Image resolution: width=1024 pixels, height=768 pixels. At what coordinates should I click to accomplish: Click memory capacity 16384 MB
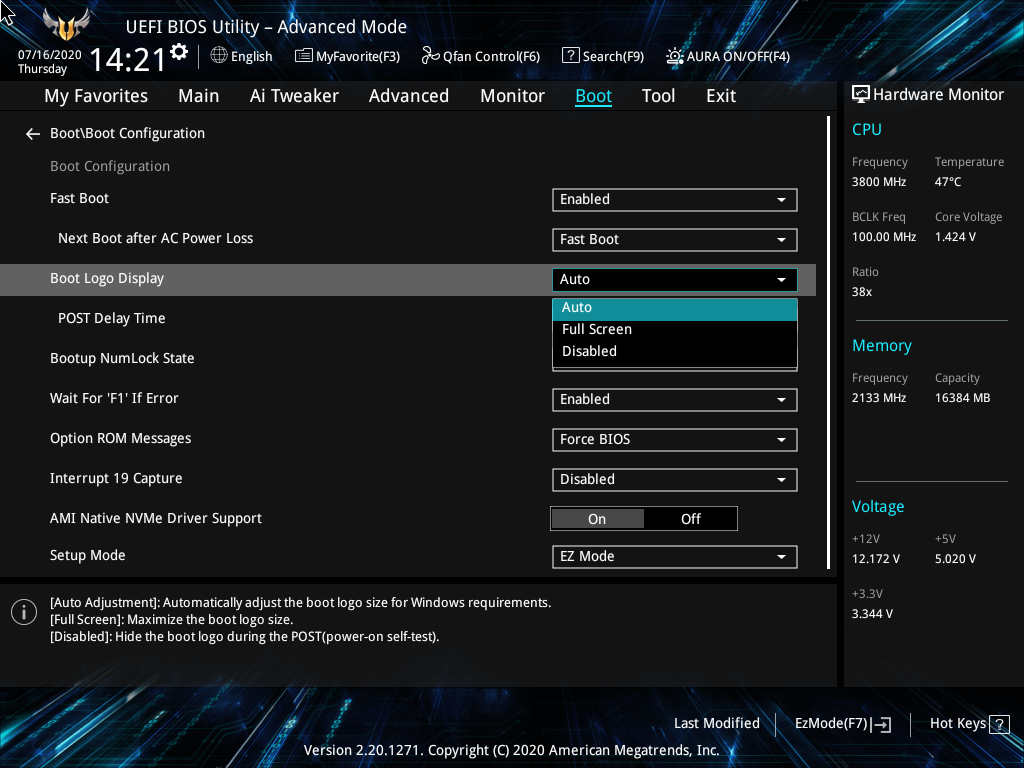coord(963,398)
